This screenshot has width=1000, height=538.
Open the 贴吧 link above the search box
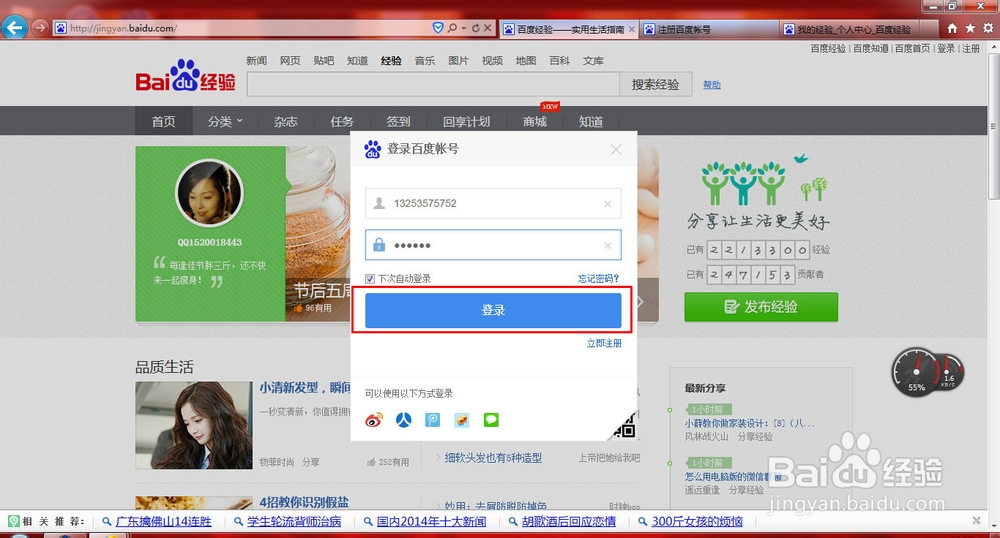pyautogui.click(x=323, y=61)
